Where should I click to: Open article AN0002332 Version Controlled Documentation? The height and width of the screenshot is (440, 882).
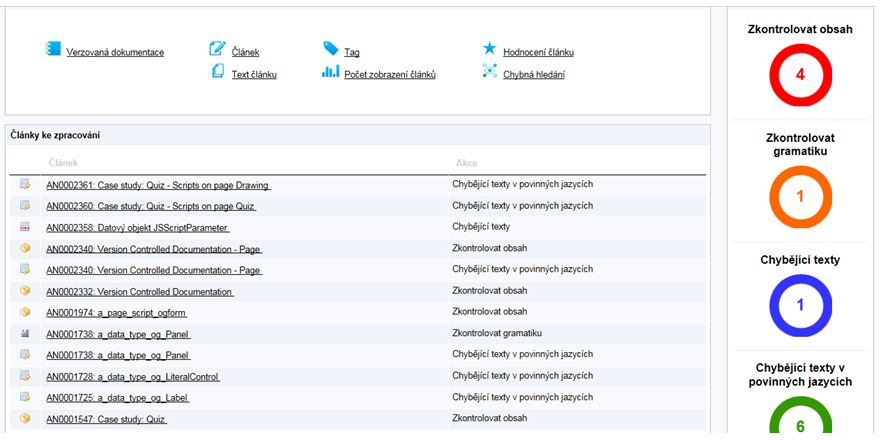140,291
